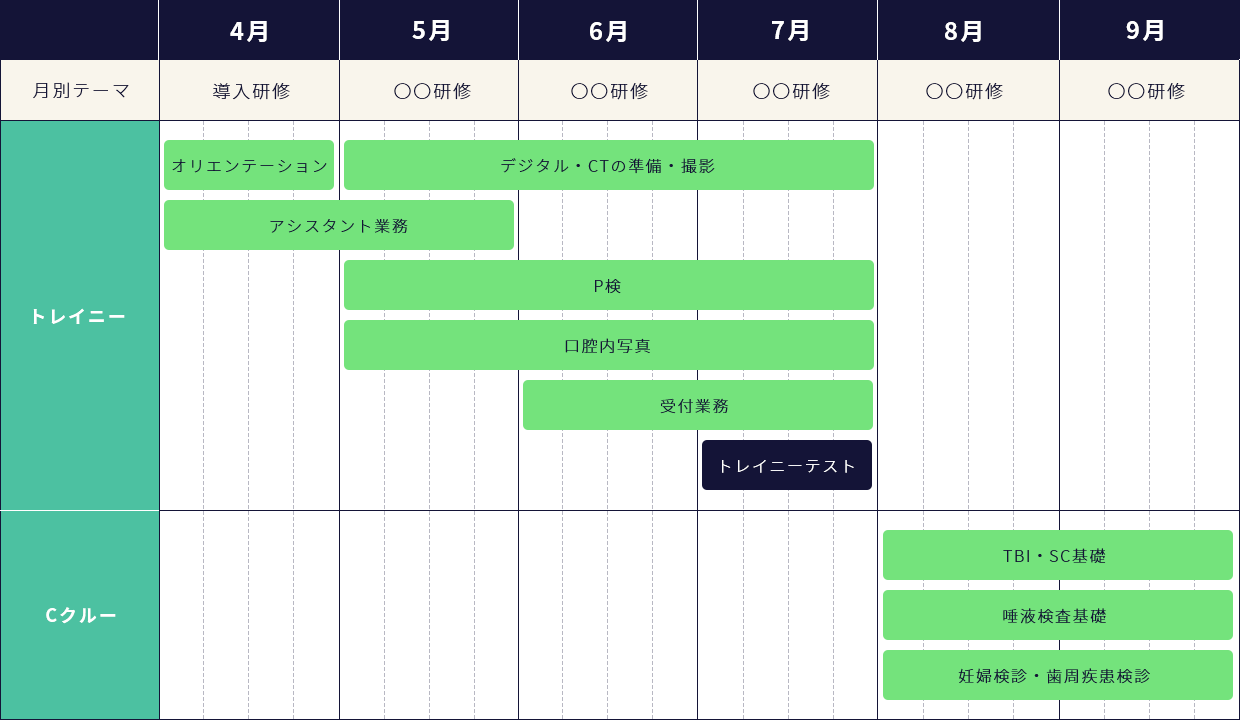Select the 4月 column header
1240x720 pixels.
249,30
